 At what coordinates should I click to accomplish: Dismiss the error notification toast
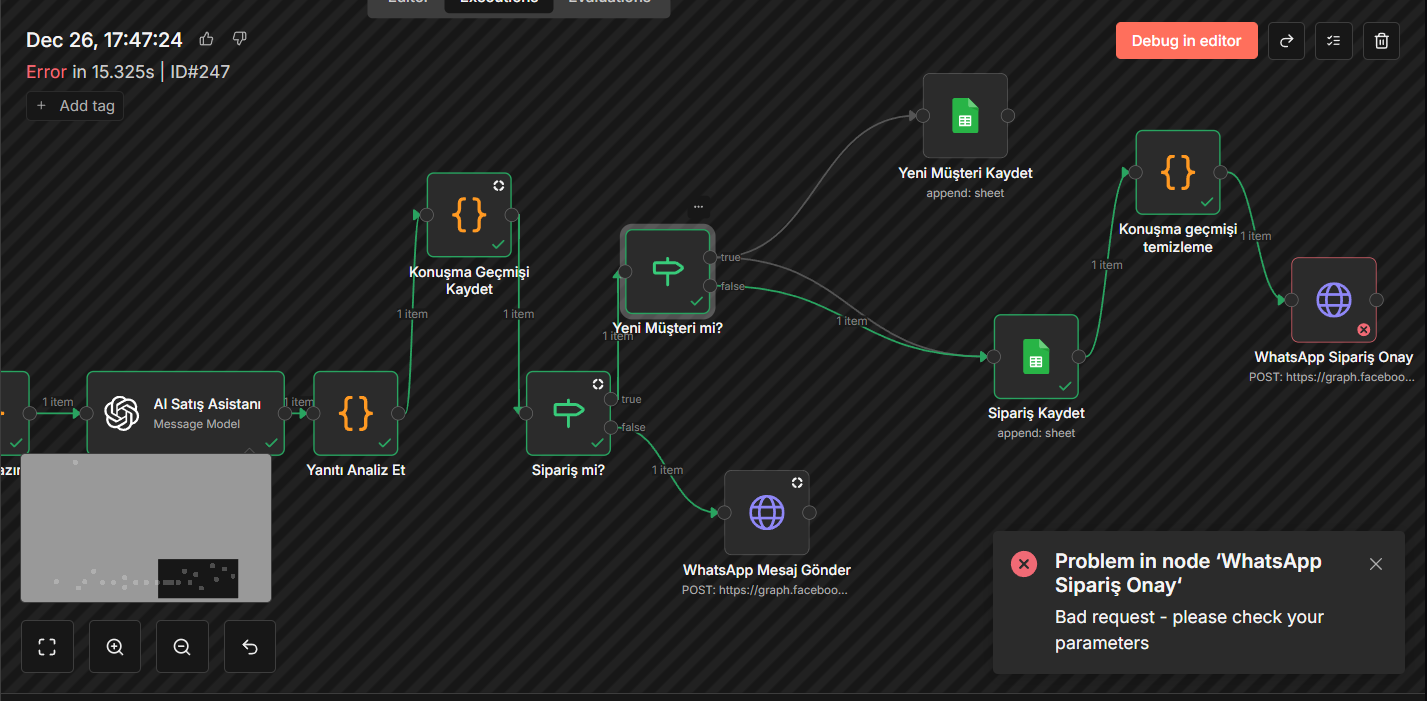point(1375,564)
